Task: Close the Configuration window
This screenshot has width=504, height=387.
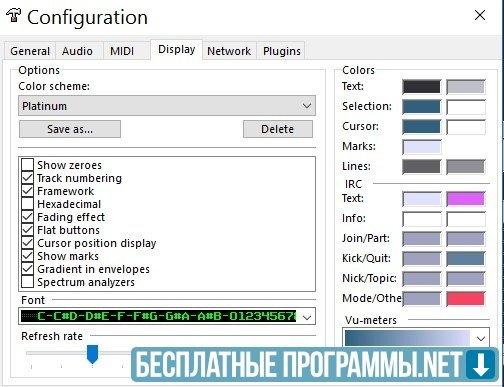Action: coord(480,15)
